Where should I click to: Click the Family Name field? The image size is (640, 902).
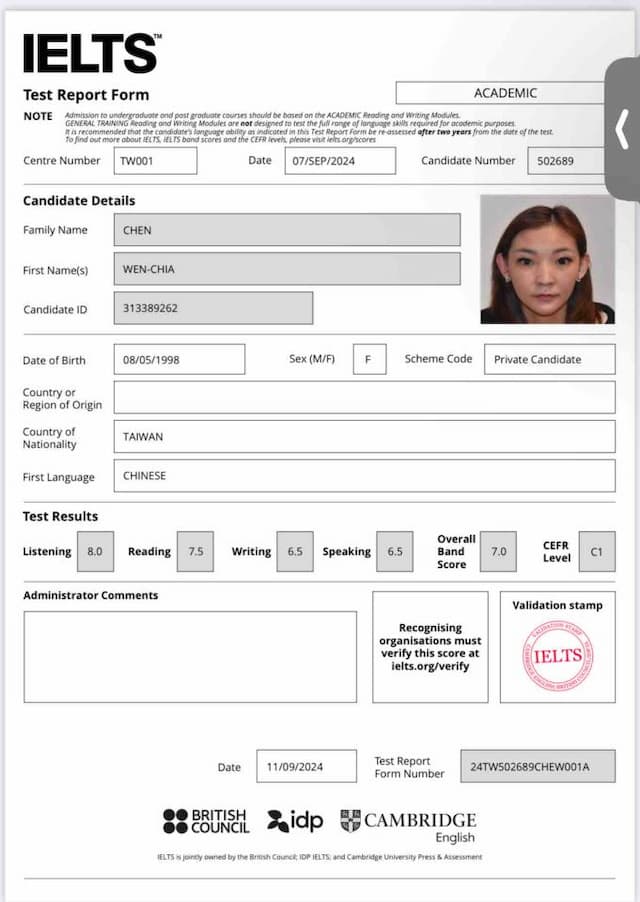(x=287, y=230)
